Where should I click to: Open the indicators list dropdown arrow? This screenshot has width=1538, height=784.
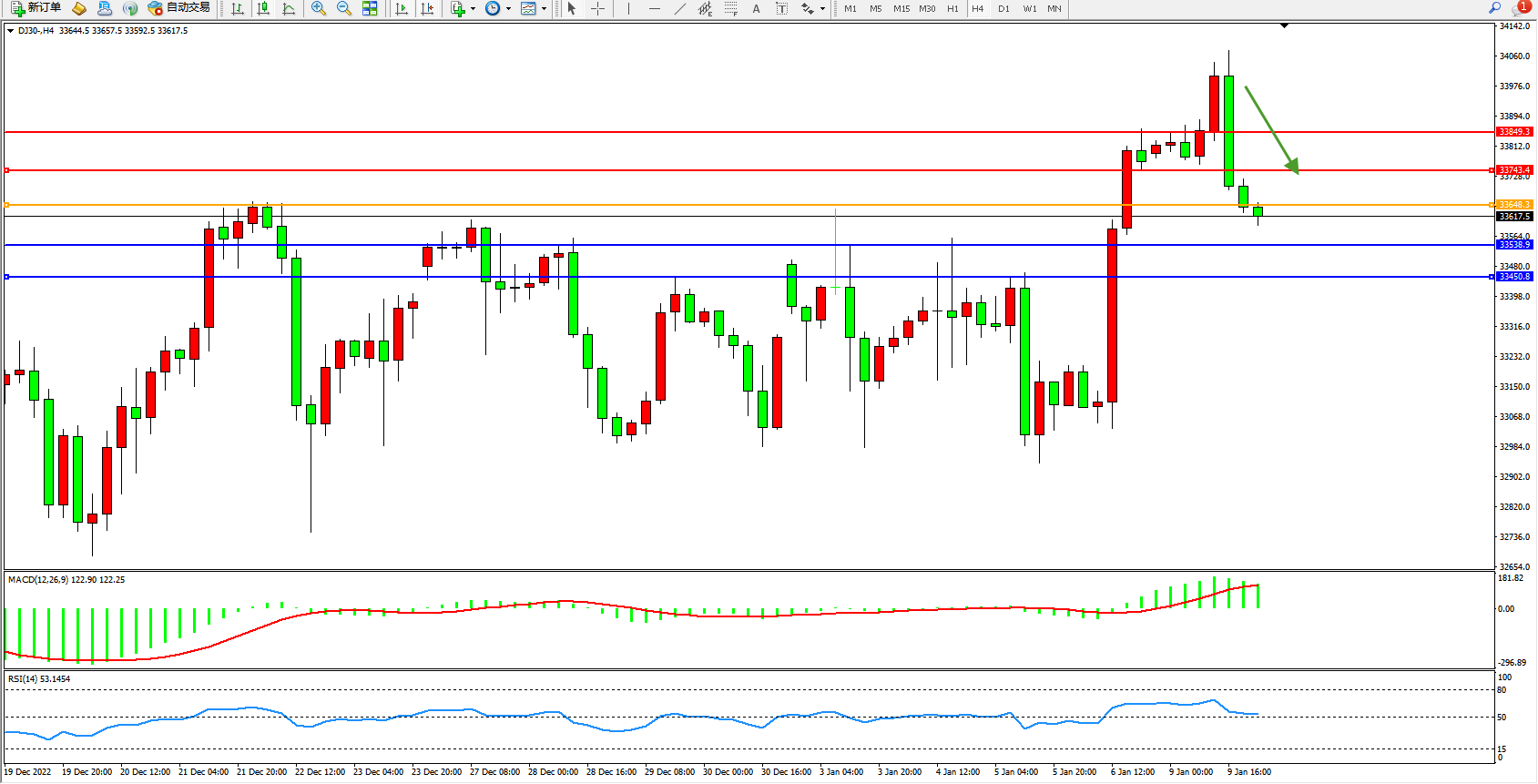click(473, 9)
